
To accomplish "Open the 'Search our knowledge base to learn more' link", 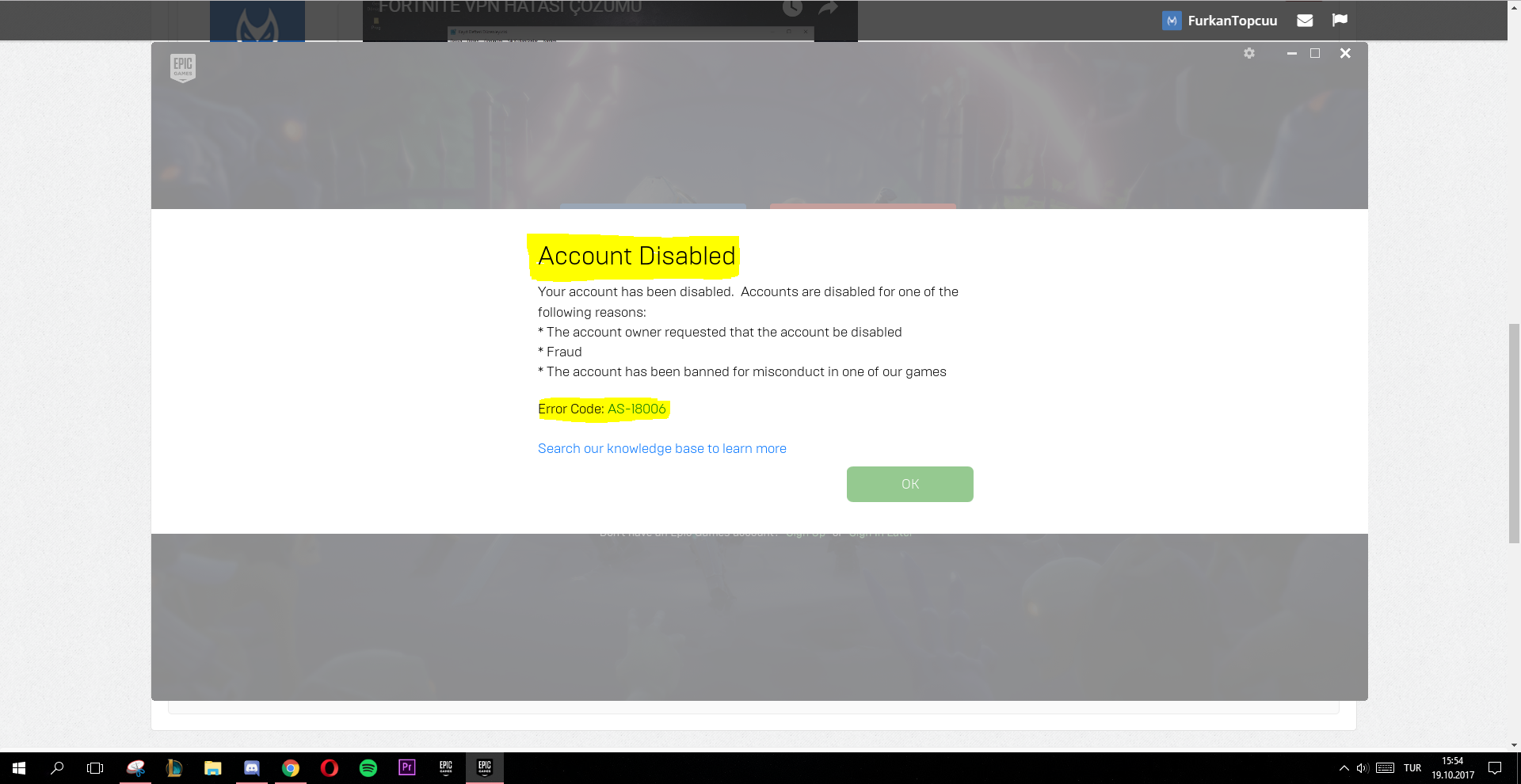I will 662,448.
